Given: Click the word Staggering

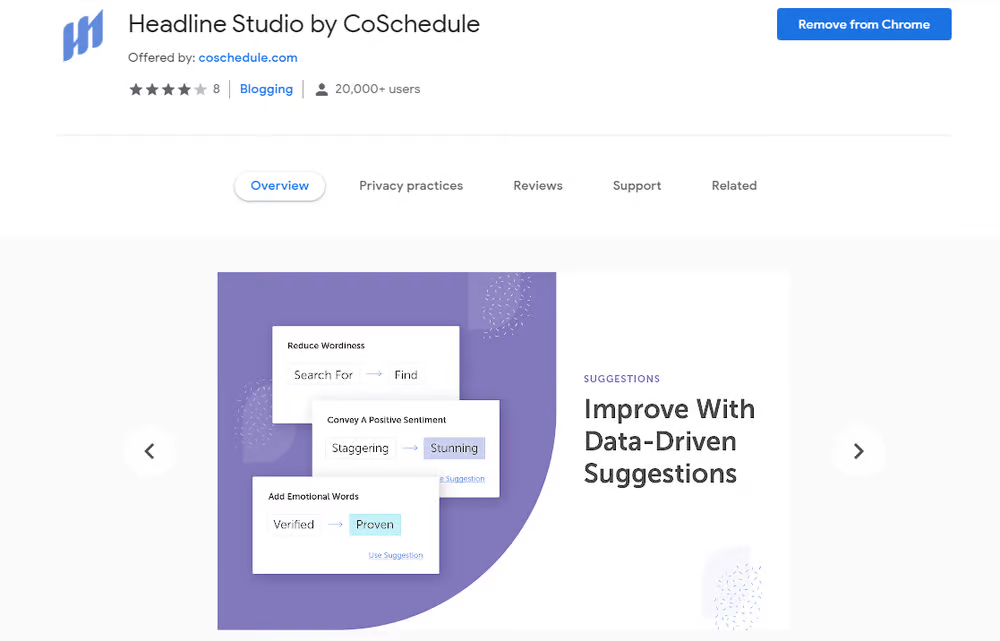Looking at the screenshot, I should point(360,448).
